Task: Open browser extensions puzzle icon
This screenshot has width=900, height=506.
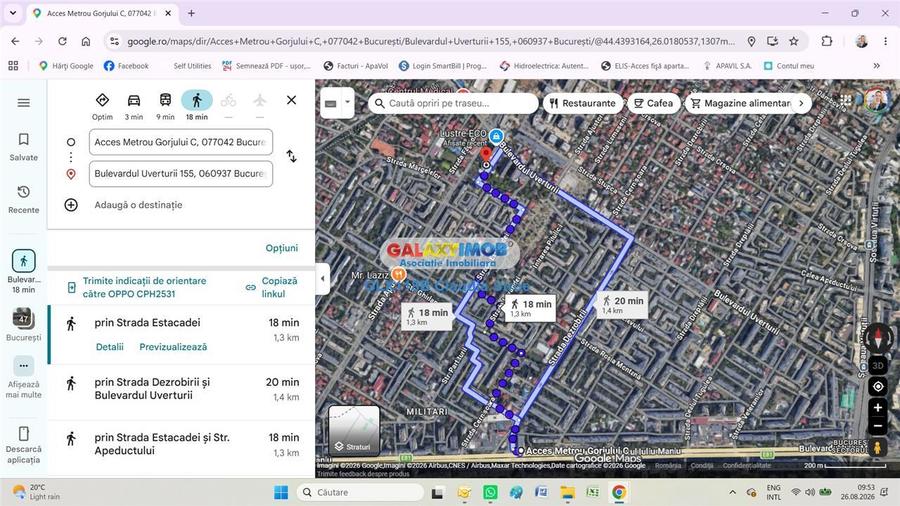Action: [827, 41]
